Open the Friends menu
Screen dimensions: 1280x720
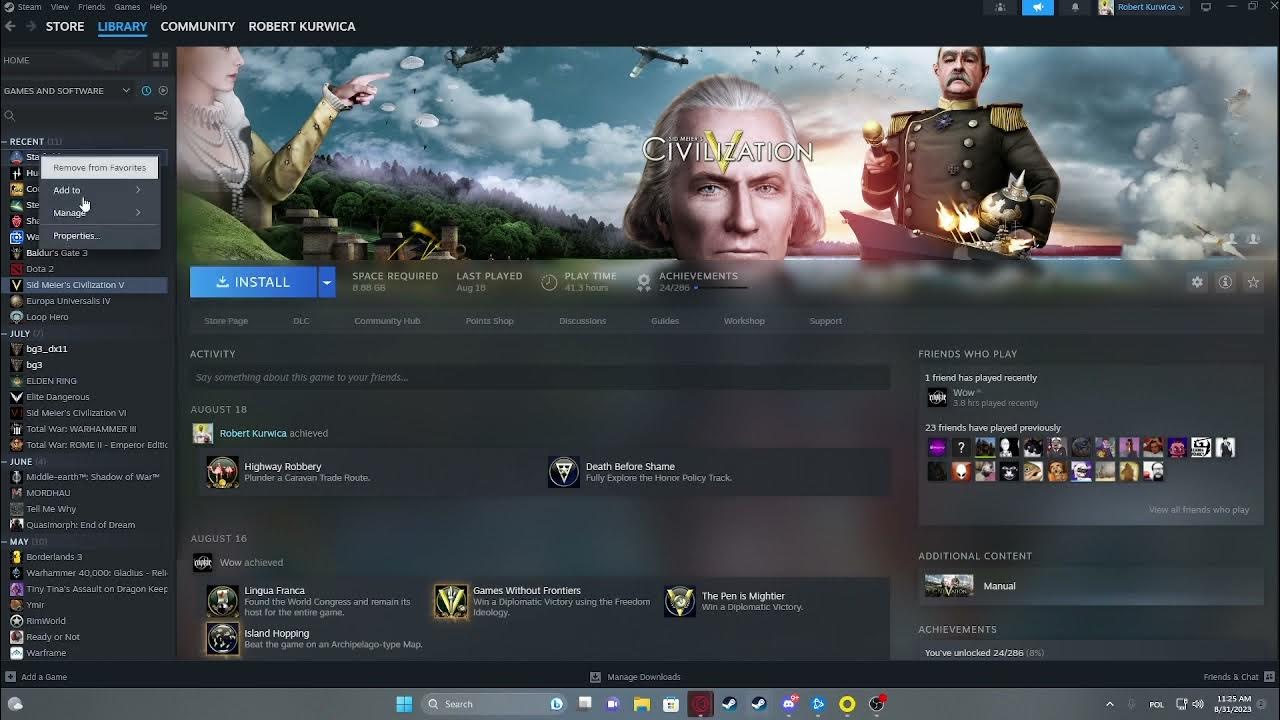coord(91,7)
